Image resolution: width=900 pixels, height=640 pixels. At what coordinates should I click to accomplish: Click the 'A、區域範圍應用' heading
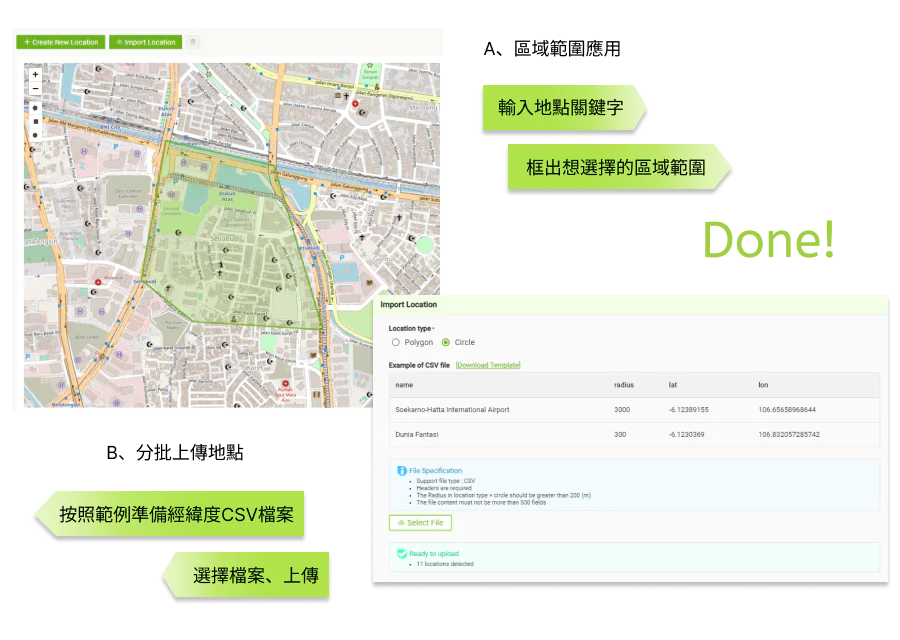(x=552, y=49)
